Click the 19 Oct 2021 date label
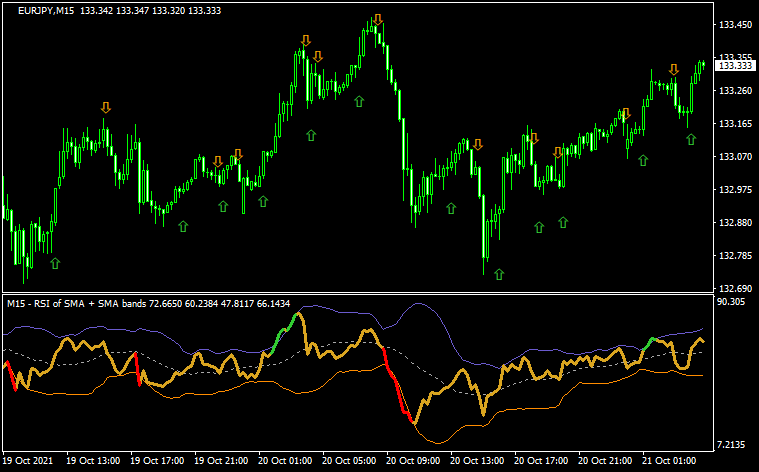The height and width of the screenshot is (472, 759). coord(28,460)
